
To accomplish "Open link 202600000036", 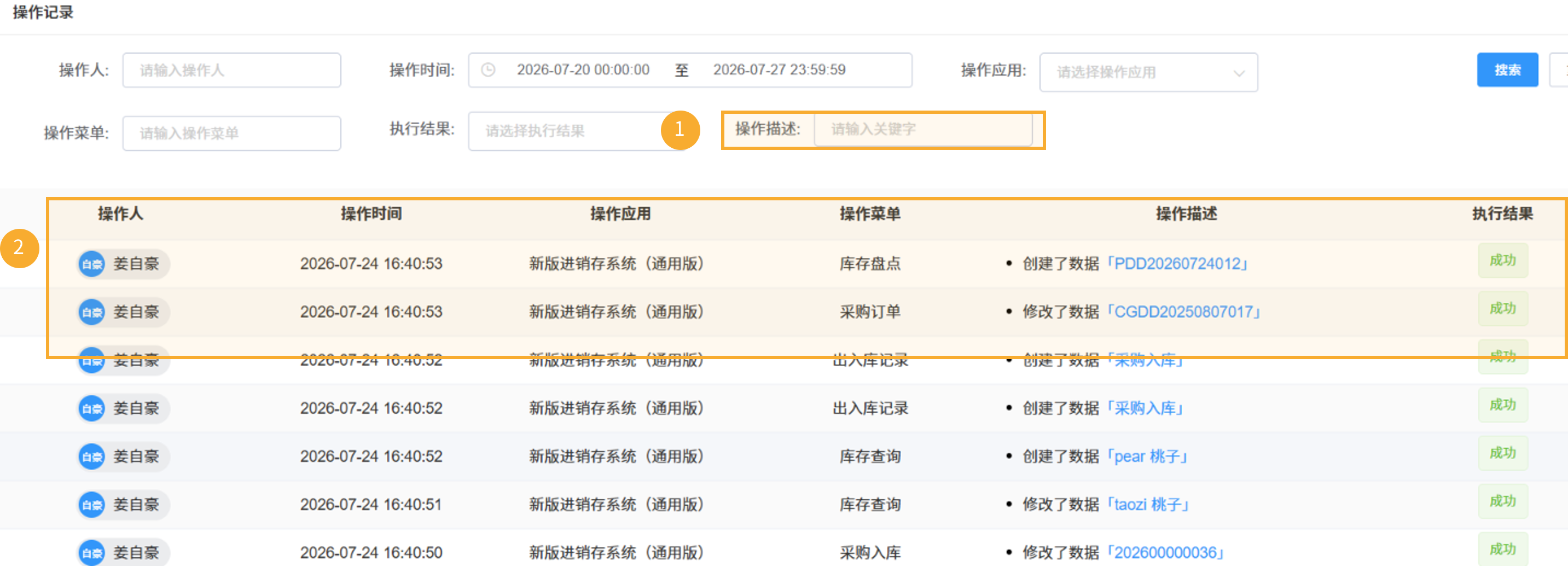I will tap(1165, 553).
